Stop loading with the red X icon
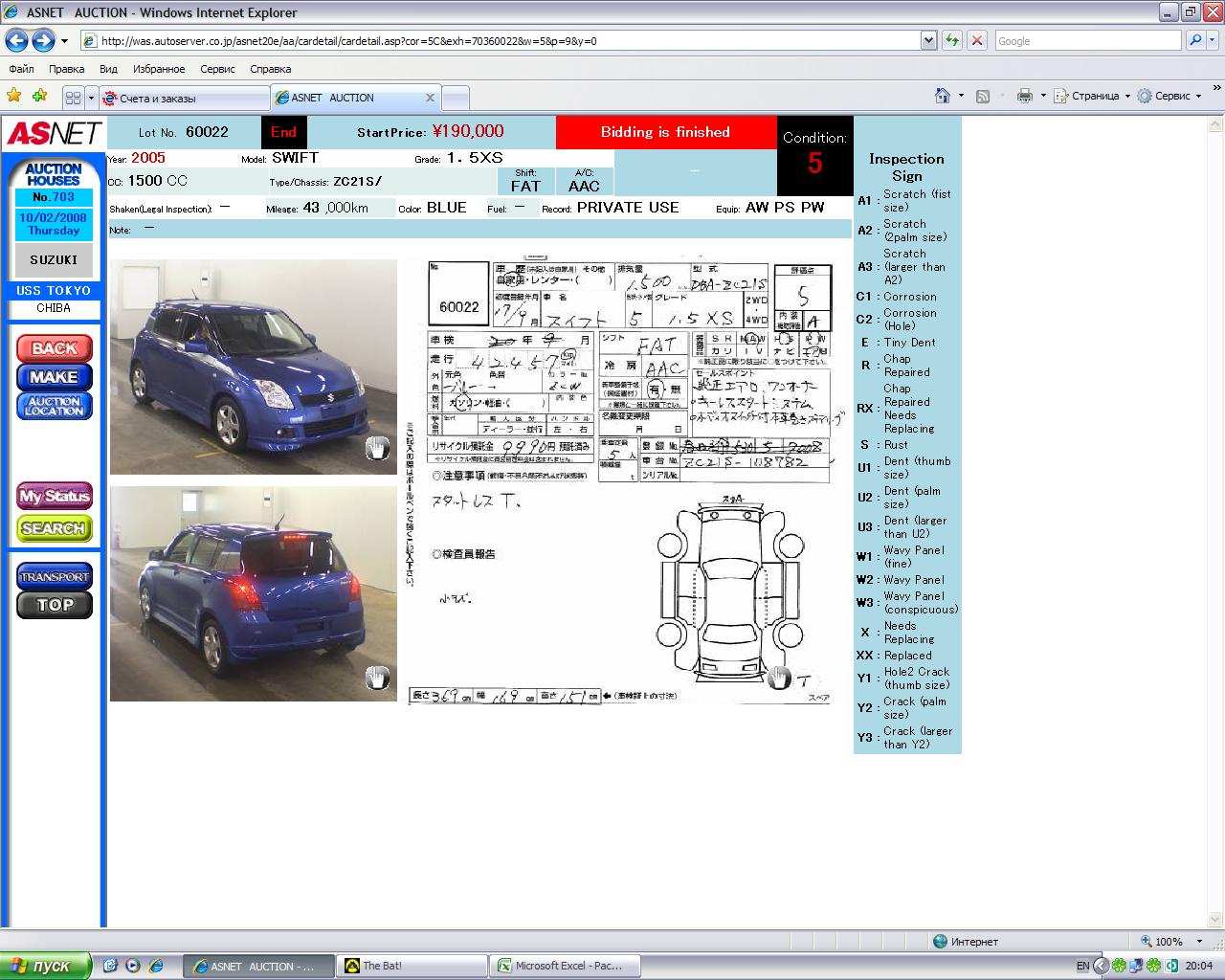1225x980 pixels. tap(977, 41)
